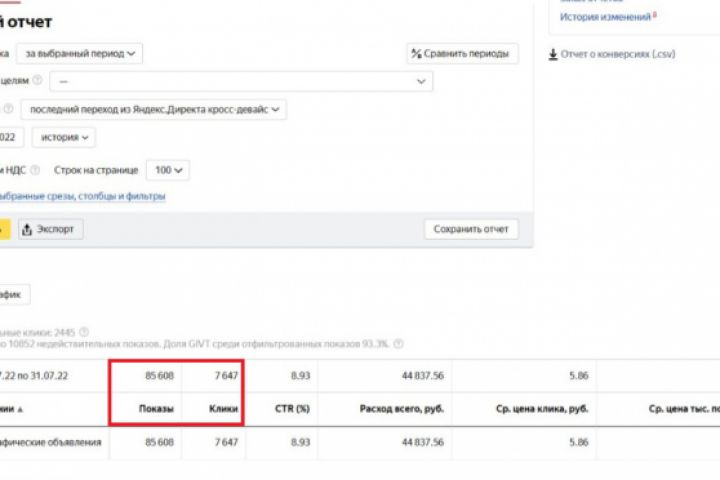Image resolution: width=720 pixels, height=480 pixels.
Task: Click the Экспорт upload icon
Action: tap(27, 229)
